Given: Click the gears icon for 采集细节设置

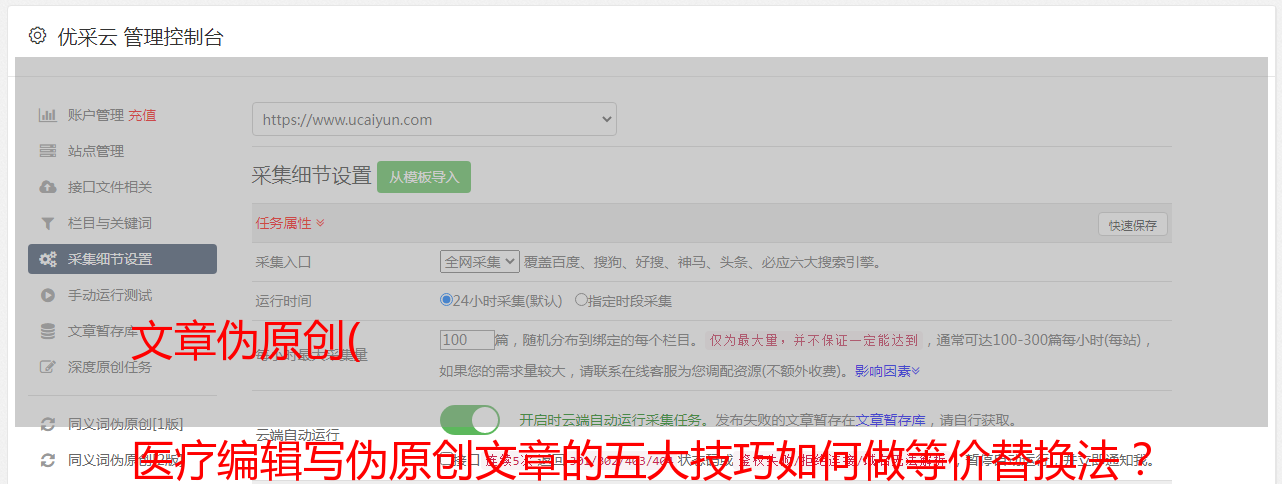Looking at the screenshot, I should (47, 259).
